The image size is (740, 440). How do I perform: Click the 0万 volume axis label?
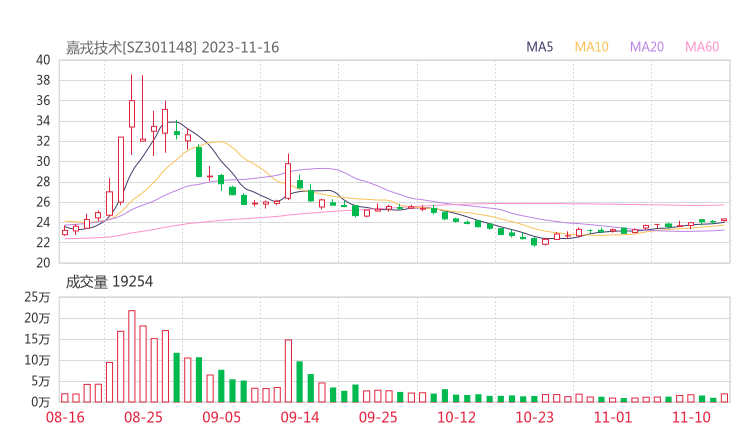(41, 402)
